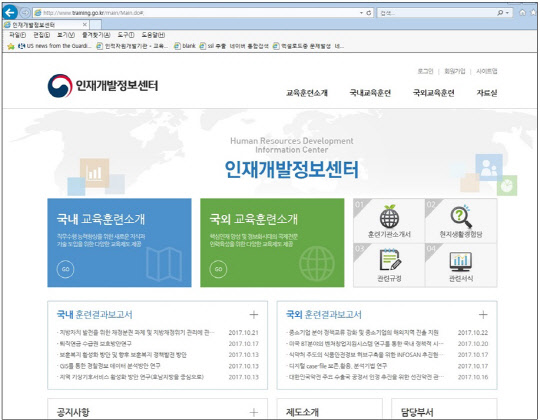Close the 인재개발정보센터 tab
The image size is (540, 420).
[85, 24]
